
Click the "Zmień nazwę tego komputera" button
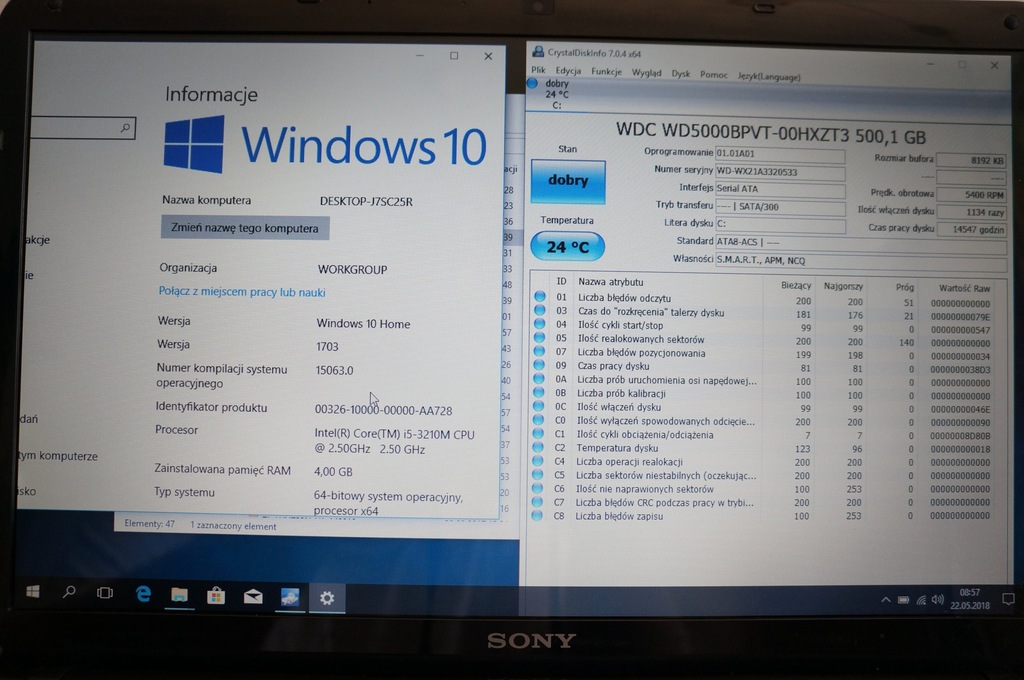pos(245,228)
